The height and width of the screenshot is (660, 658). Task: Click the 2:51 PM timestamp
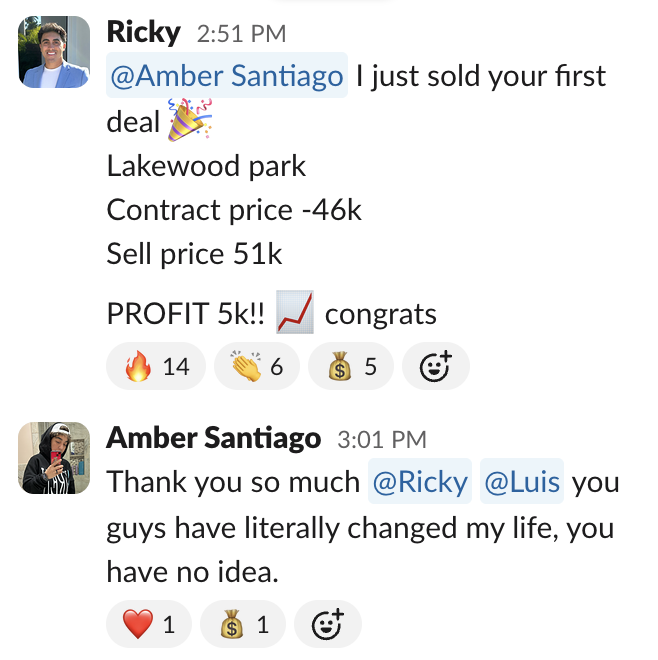click(x=241, y=33)
